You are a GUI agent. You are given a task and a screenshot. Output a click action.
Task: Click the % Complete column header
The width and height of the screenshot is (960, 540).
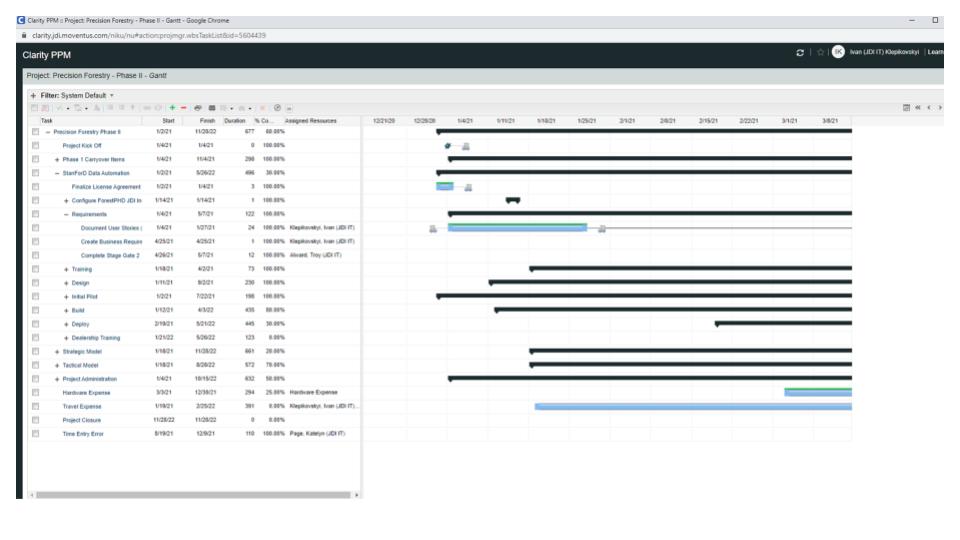[263, 121]
